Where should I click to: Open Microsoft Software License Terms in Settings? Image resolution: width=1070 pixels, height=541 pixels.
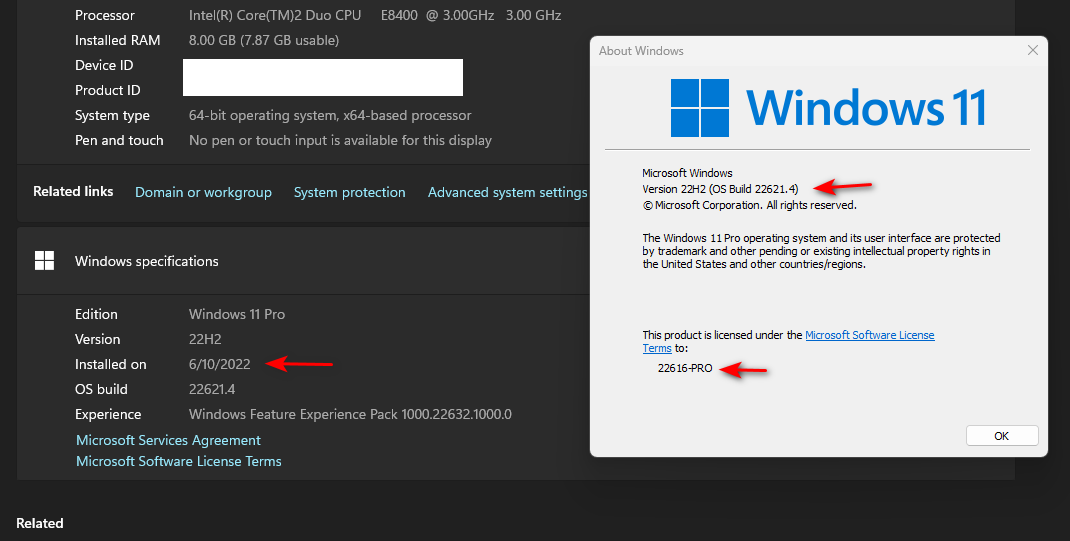pyautogui.click(x=179, y=461)
